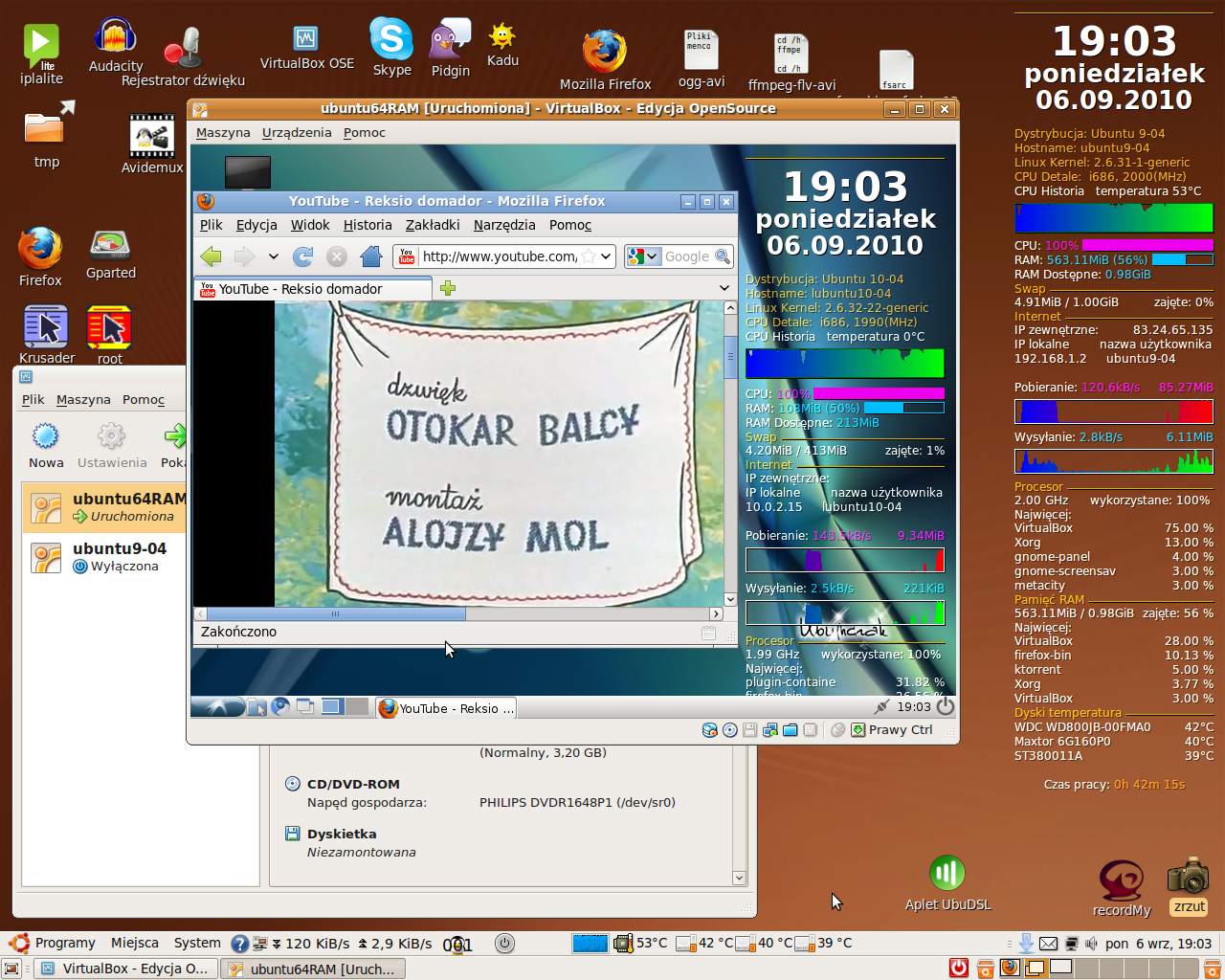Open the Avidemux desktop icon
1225x980 pixels.
pos(152,145)
